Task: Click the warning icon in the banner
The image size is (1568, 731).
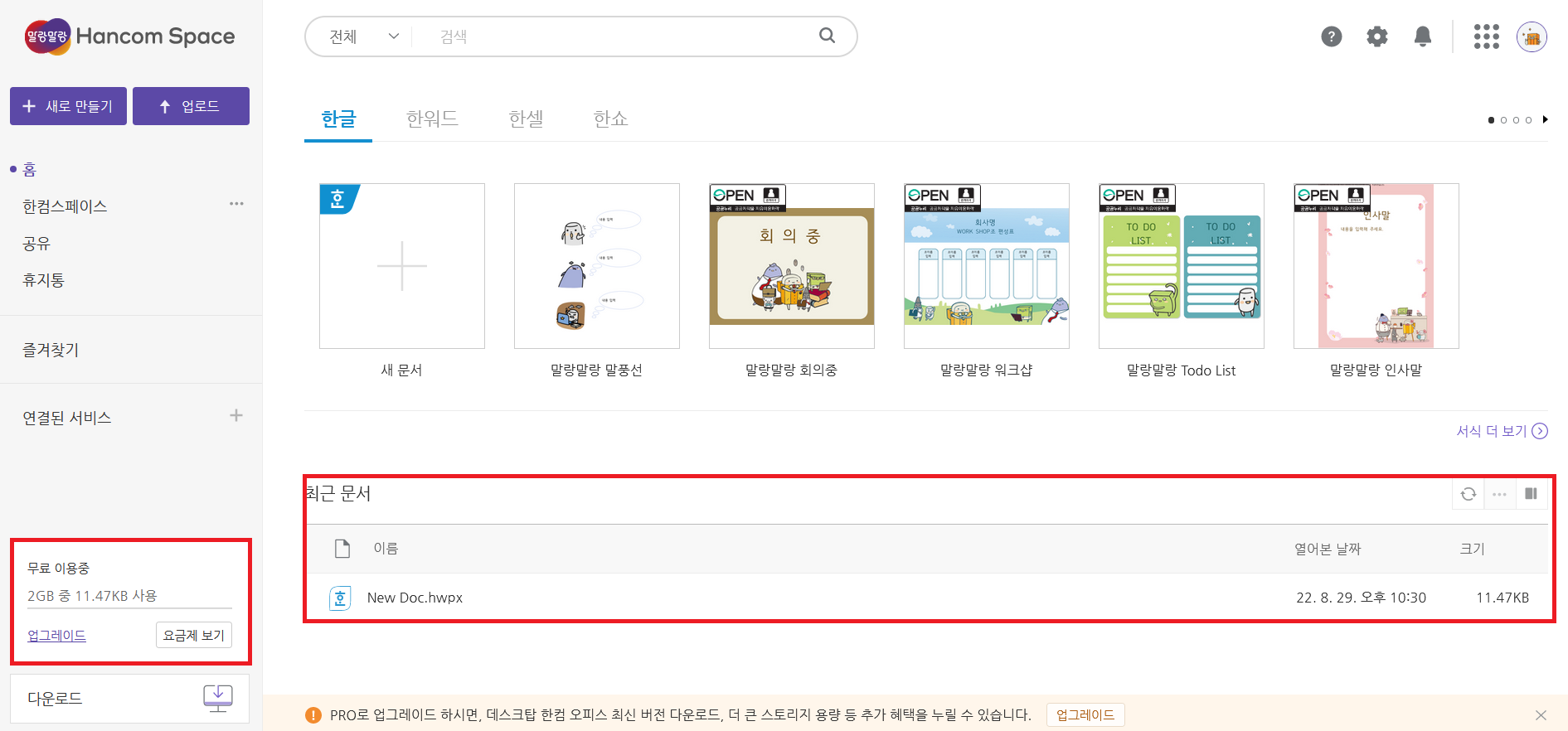Action: 313,715
